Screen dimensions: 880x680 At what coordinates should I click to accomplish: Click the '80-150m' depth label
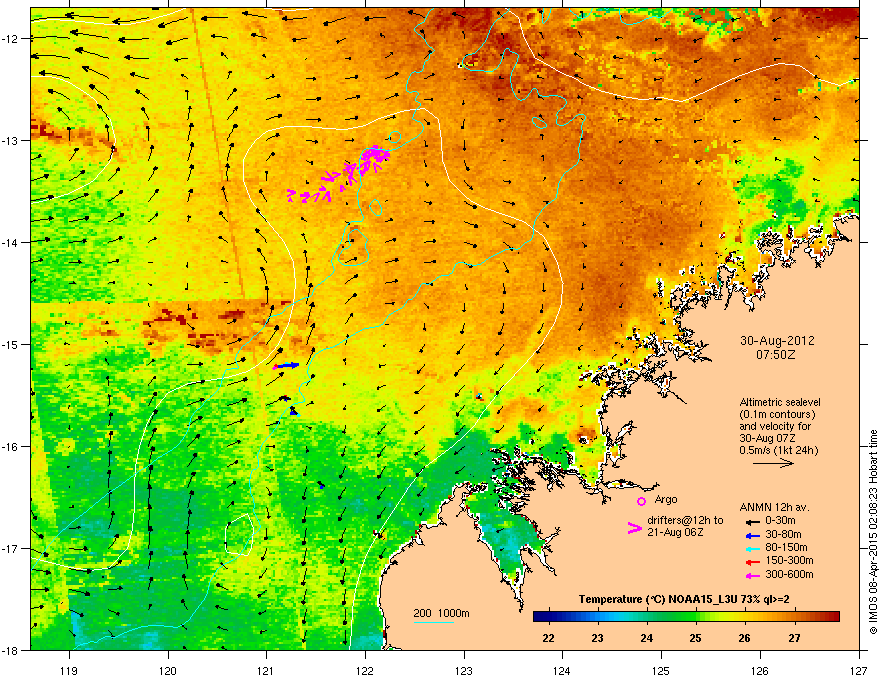[x=786, y=547]
